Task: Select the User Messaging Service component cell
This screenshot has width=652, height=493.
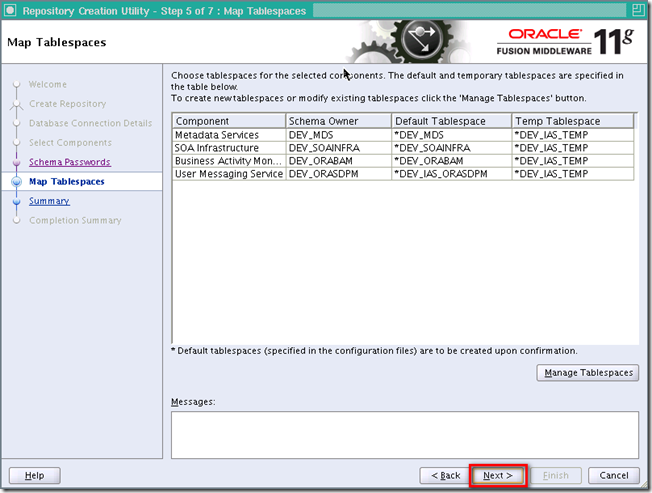Action: tap(229, 174)
